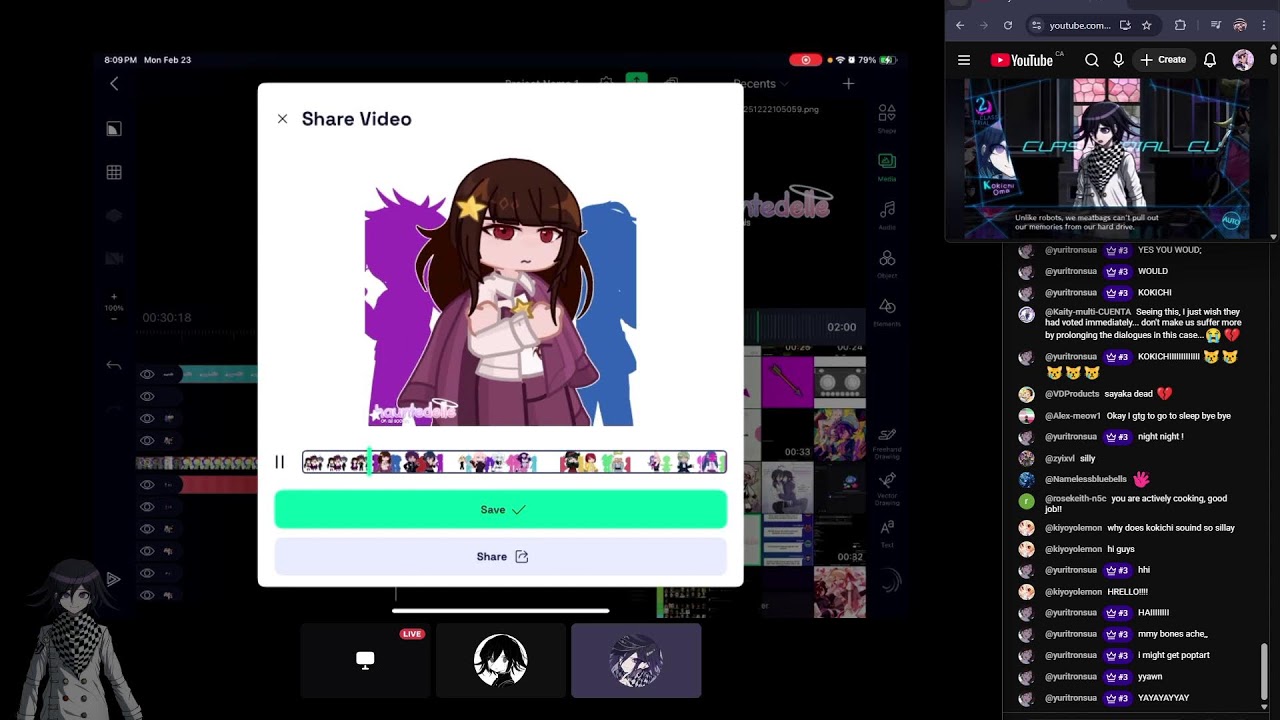Select the Text tool in the editor
The image size is (1280, 720).
(x=887, y=532)
